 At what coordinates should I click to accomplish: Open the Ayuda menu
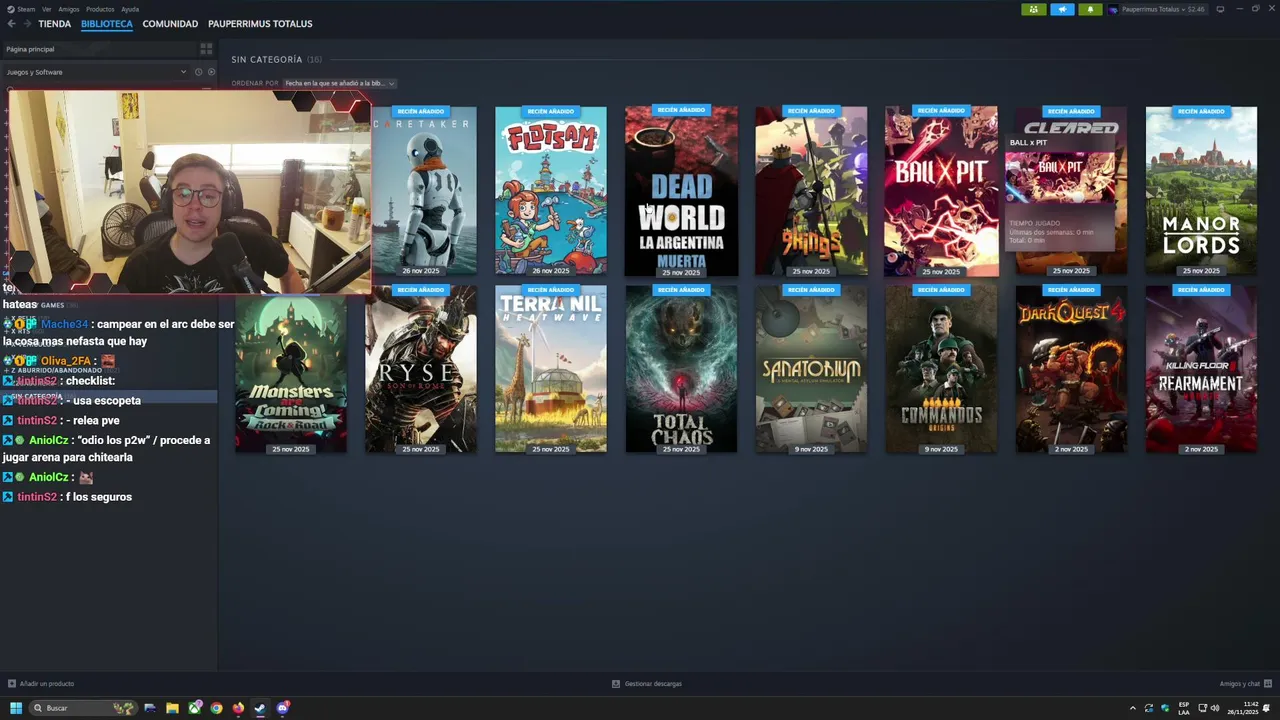(x=130, y=9)
